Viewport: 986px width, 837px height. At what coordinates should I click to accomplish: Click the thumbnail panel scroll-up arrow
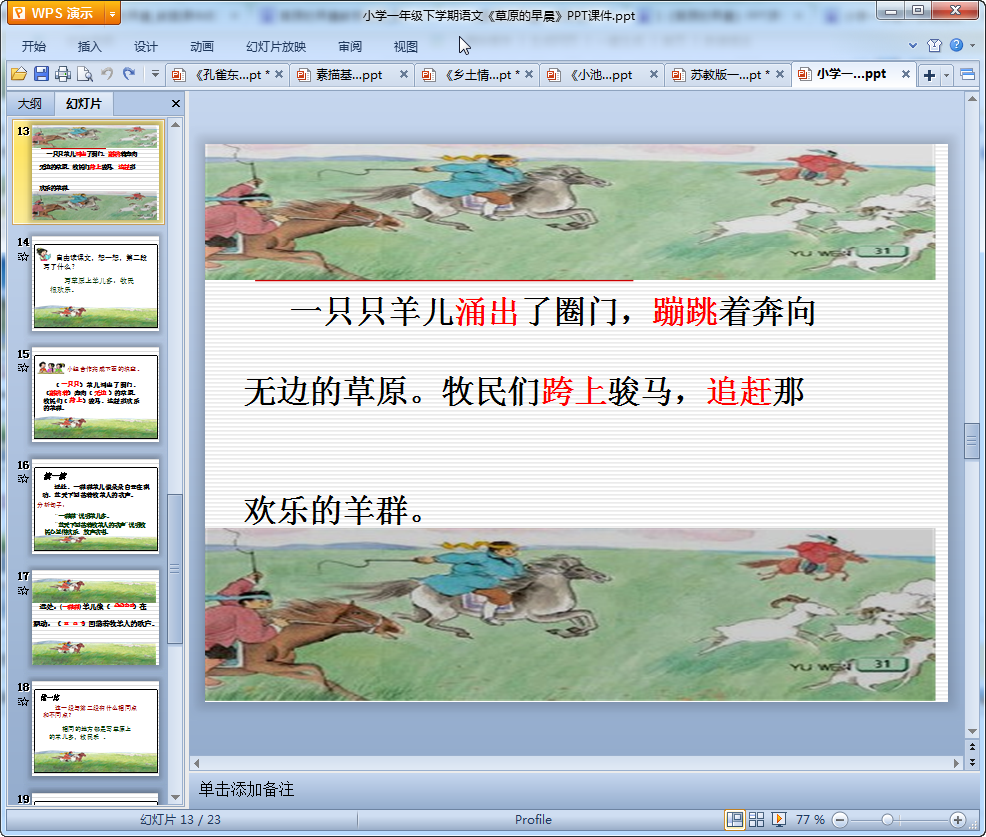[x=175, y=125]
